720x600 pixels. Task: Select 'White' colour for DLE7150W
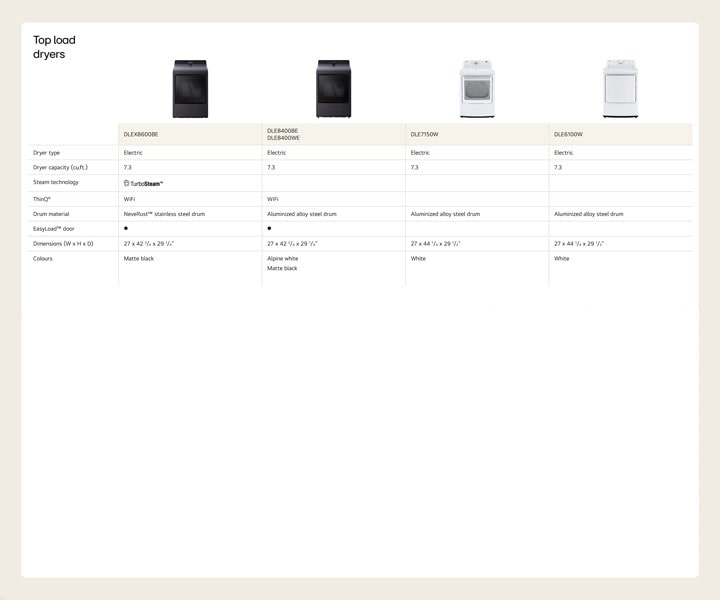tap(418, 258)
